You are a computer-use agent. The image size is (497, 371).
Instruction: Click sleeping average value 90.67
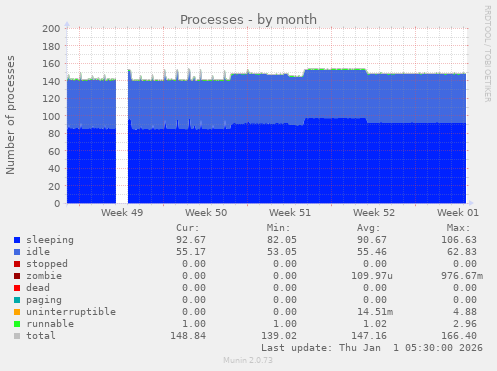click(372, 240)
